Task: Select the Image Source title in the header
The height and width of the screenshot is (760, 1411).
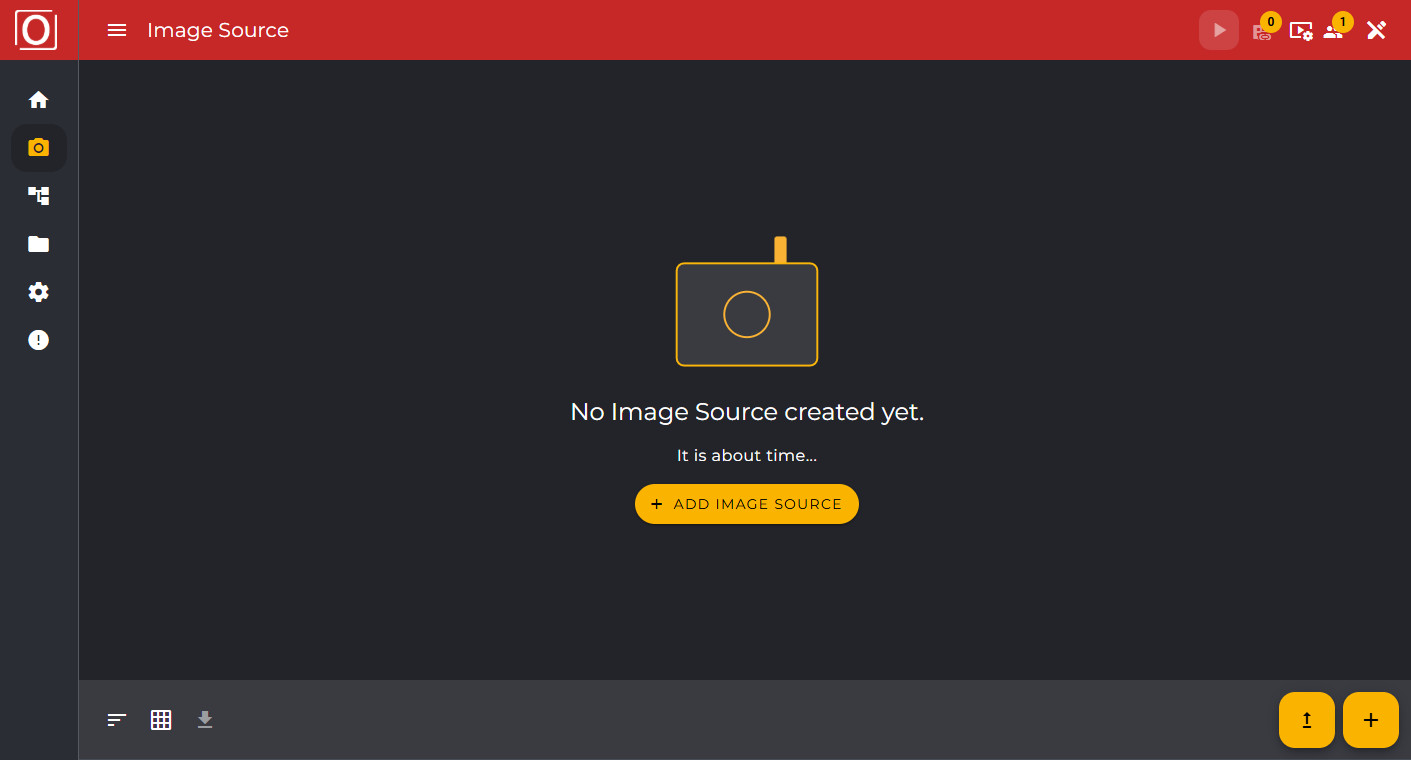Action: (217, 30)
